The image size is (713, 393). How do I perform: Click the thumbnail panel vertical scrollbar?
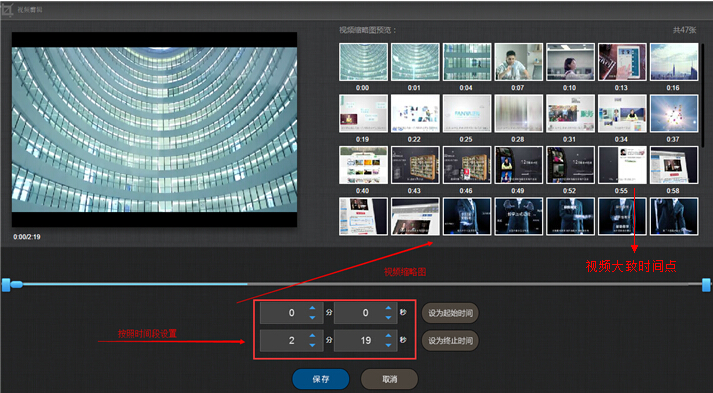(x=703, y=96)
